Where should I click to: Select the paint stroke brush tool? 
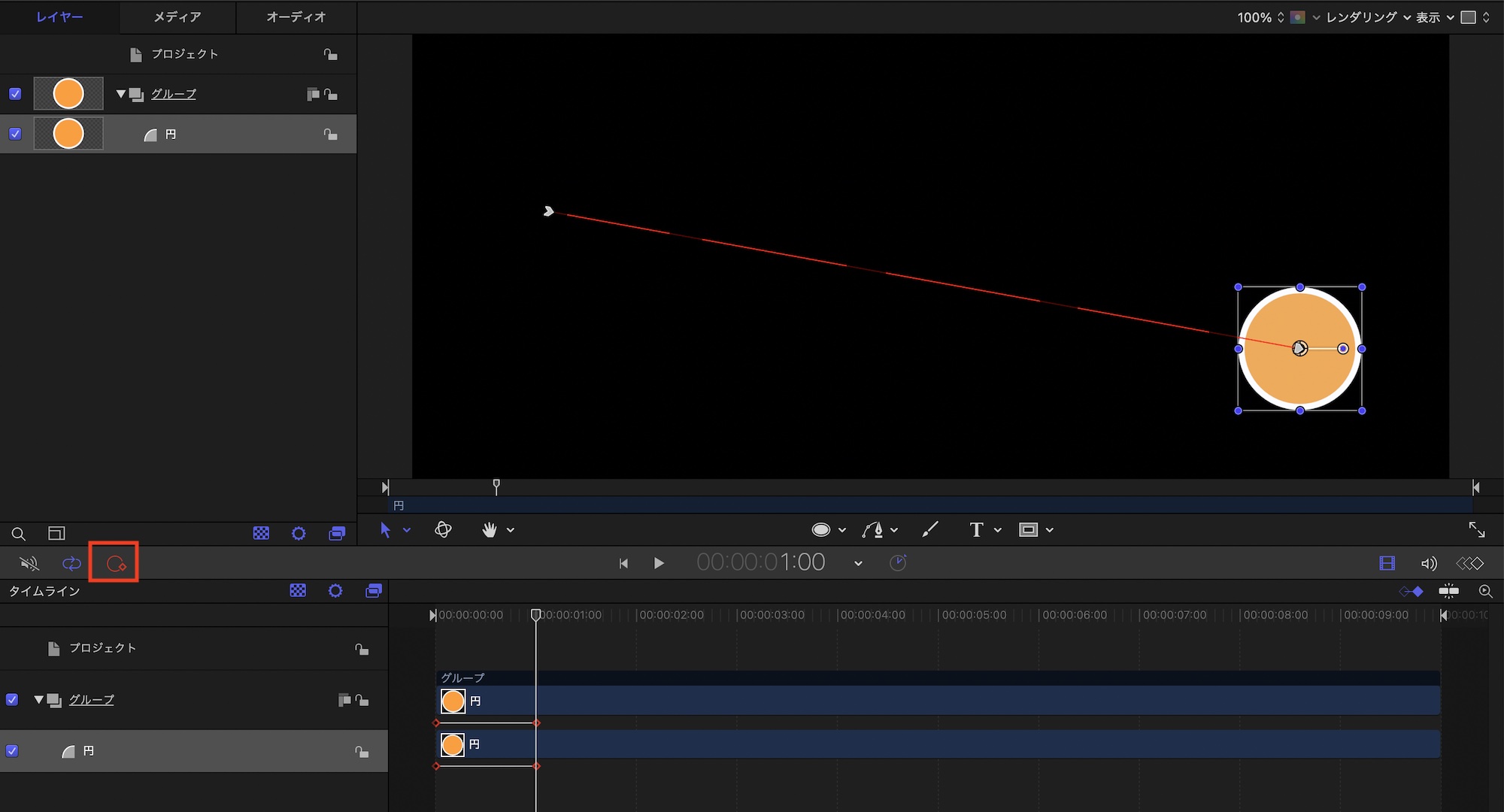[x=930, y=530]
